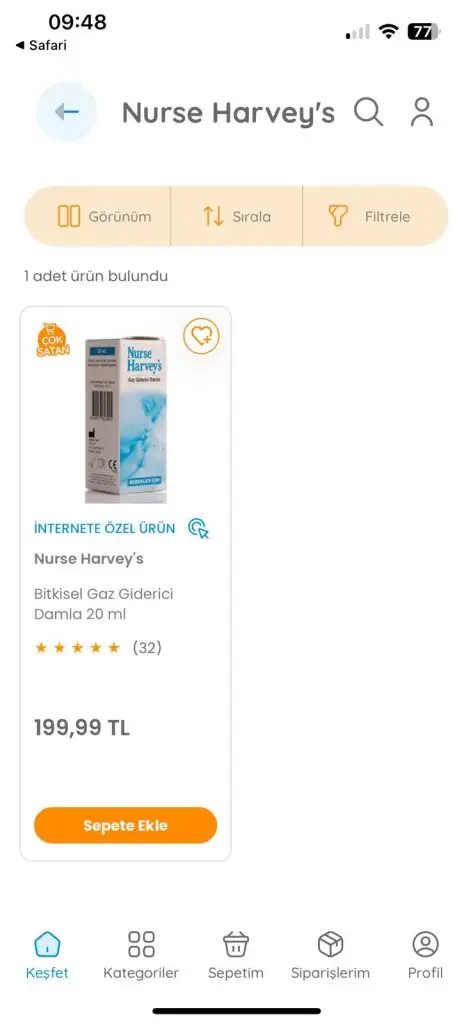The image size is (473, 1024).
Task: Open the Profil tab
Action: [x=425, y=955]
